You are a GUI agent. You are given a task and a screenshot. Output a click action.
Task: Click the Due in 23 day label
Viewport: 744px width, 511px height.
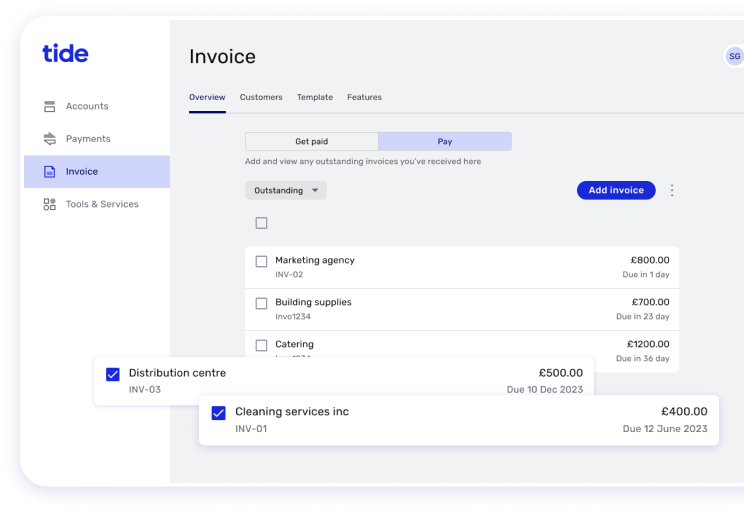643,316
